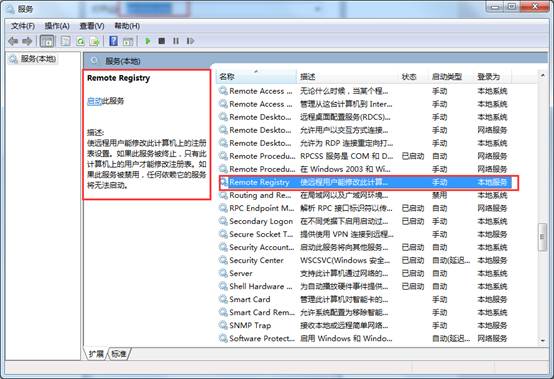Select the Smart Card service name

[x=249, y=300]
